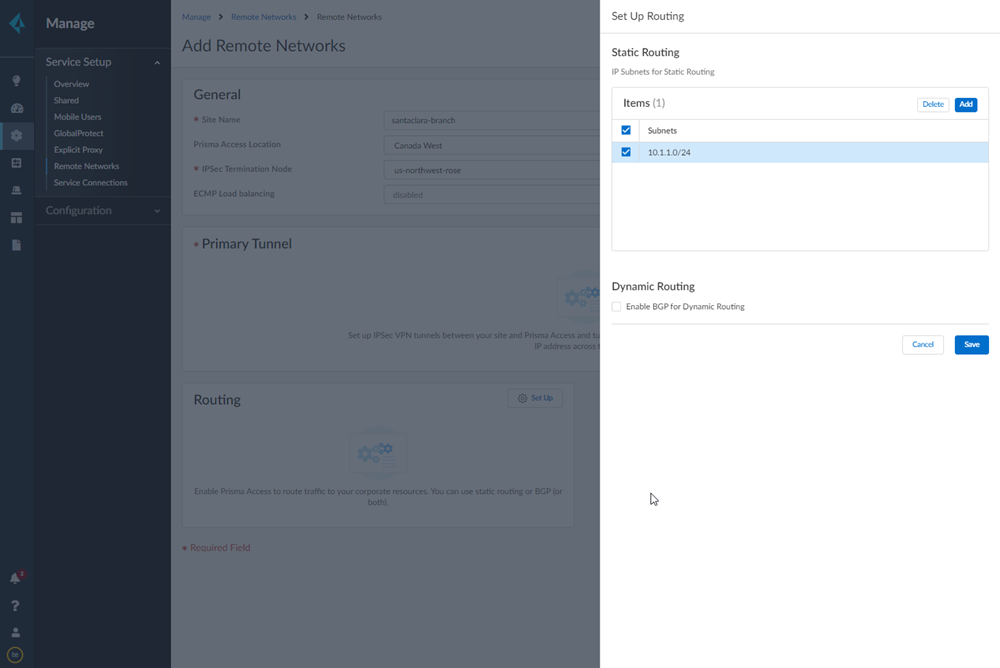This screenshot has height=668, width=1000.
Task: Click Delete in the Items table
Action: [932, 104]
